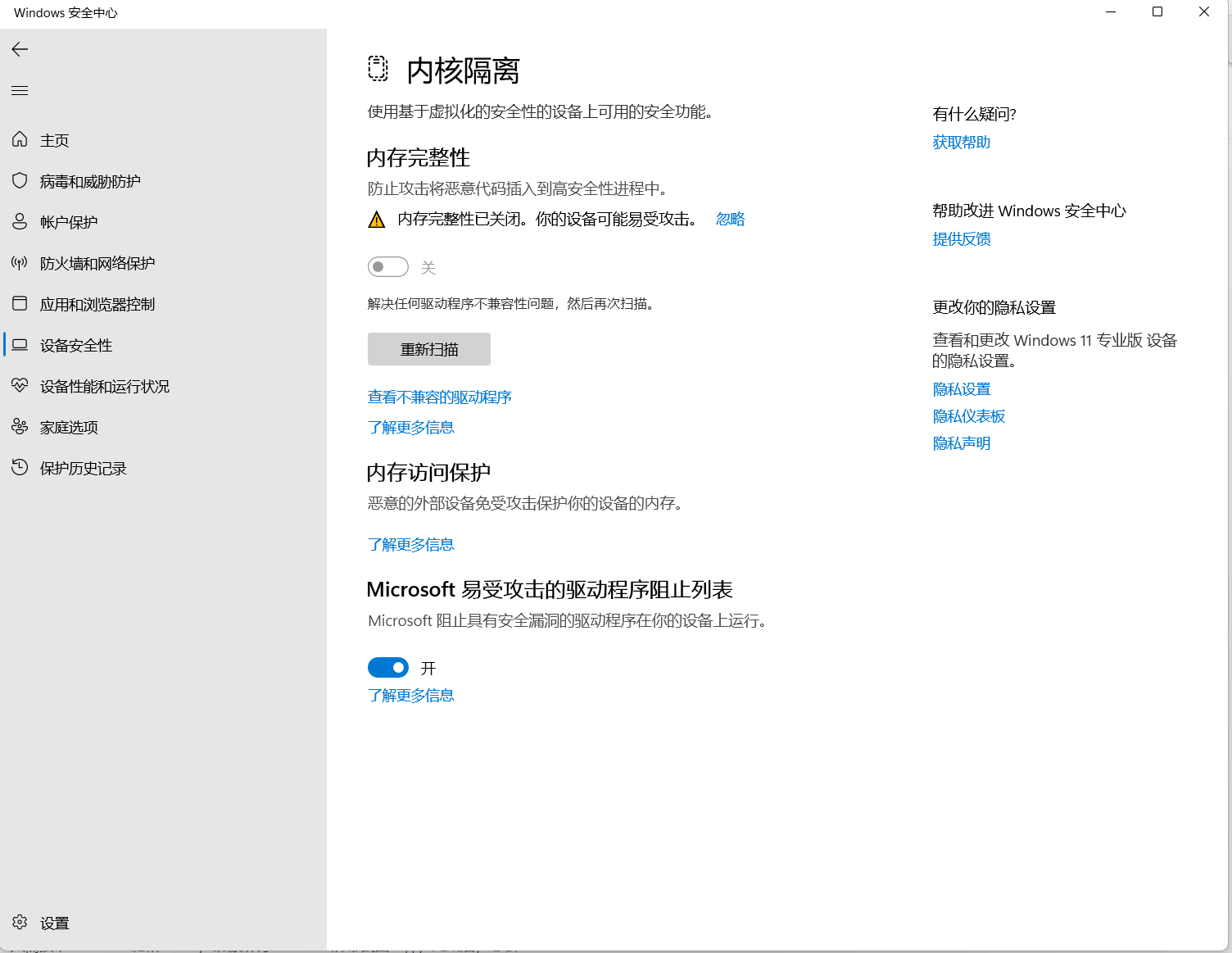Open 应用和浏览器控制
Viewport: 1232px width, 953px height.
[x=98, y=303]
